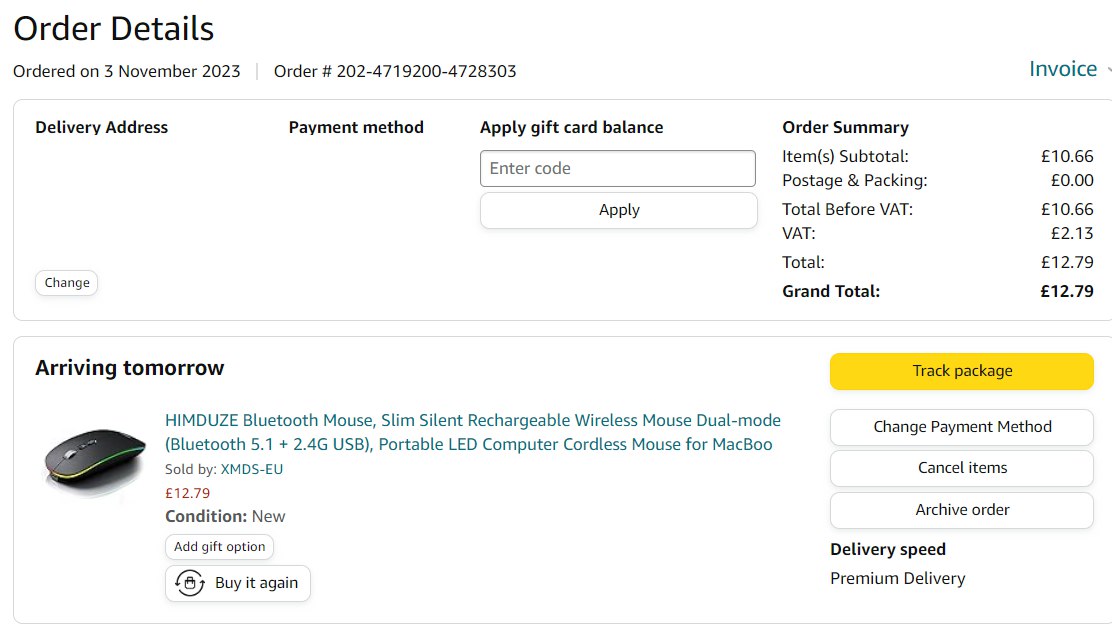Expand the Invoice dropdown chevron
Viewport: 1112px width, 625px height.
click(x=1107, y=70)
